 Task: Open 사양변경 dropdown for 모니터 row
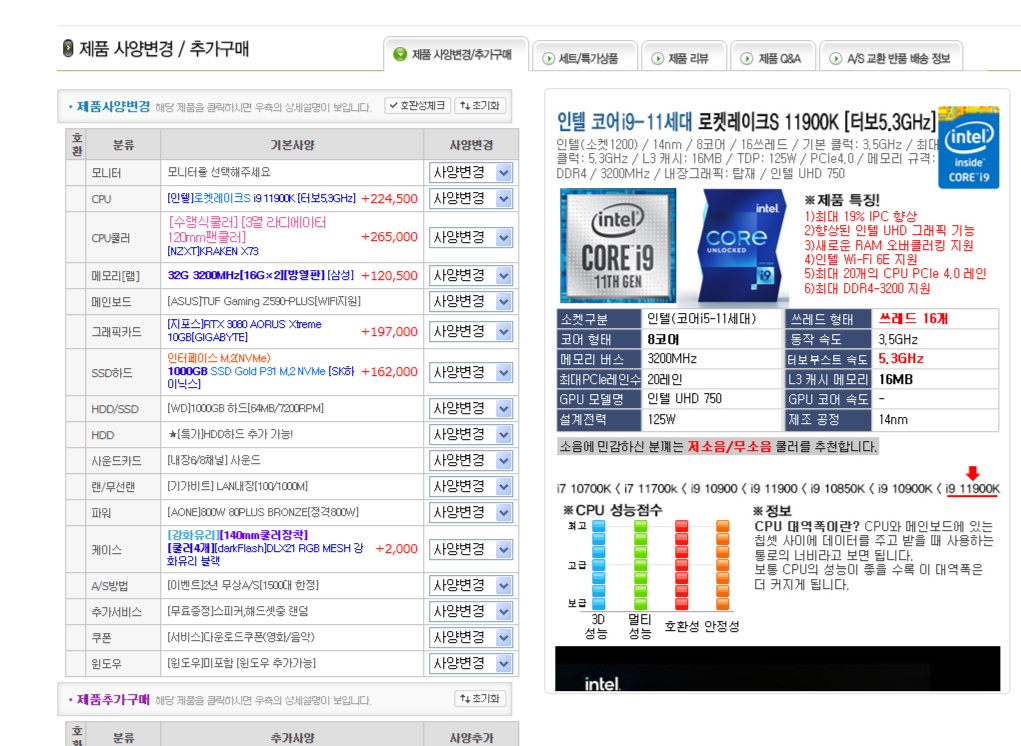point(471,173)
